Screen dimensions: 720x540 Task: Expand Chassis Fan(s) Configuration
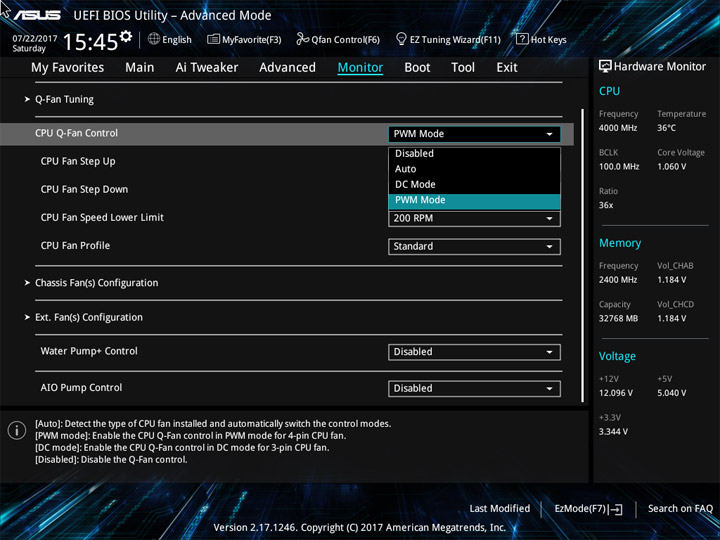[x=96, y=283]
